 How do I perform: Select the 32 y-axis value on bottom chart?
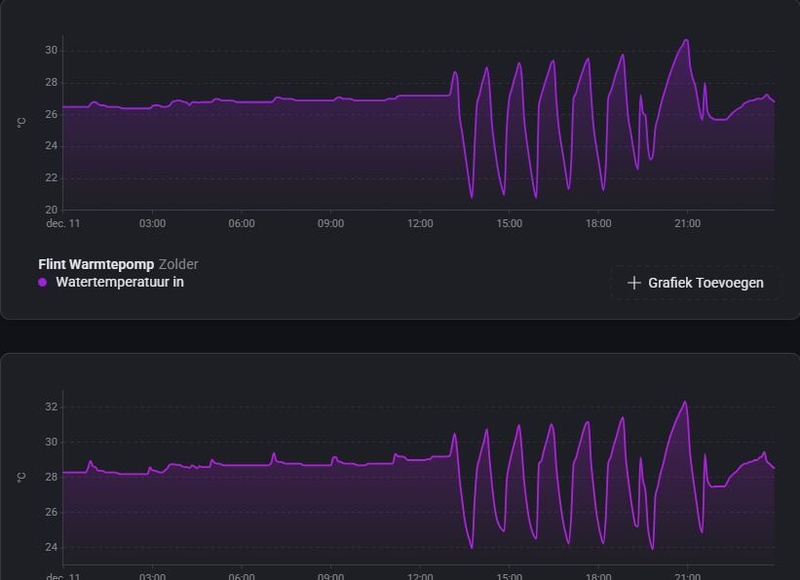pyautogui.click(x=51, y=407)
